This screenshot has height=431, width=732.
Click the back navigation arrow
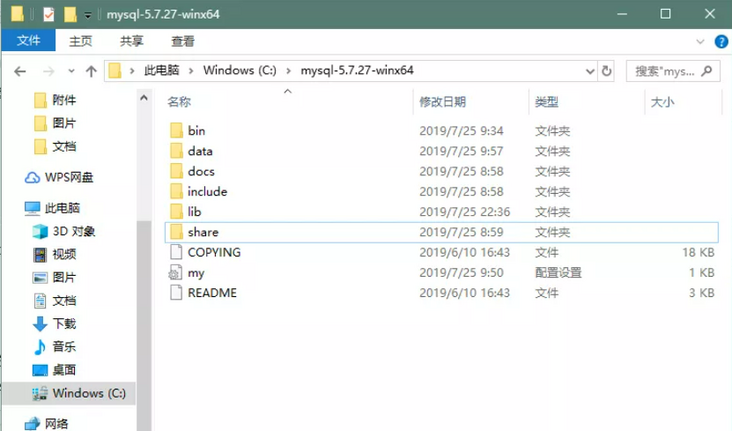coord(20,71)
